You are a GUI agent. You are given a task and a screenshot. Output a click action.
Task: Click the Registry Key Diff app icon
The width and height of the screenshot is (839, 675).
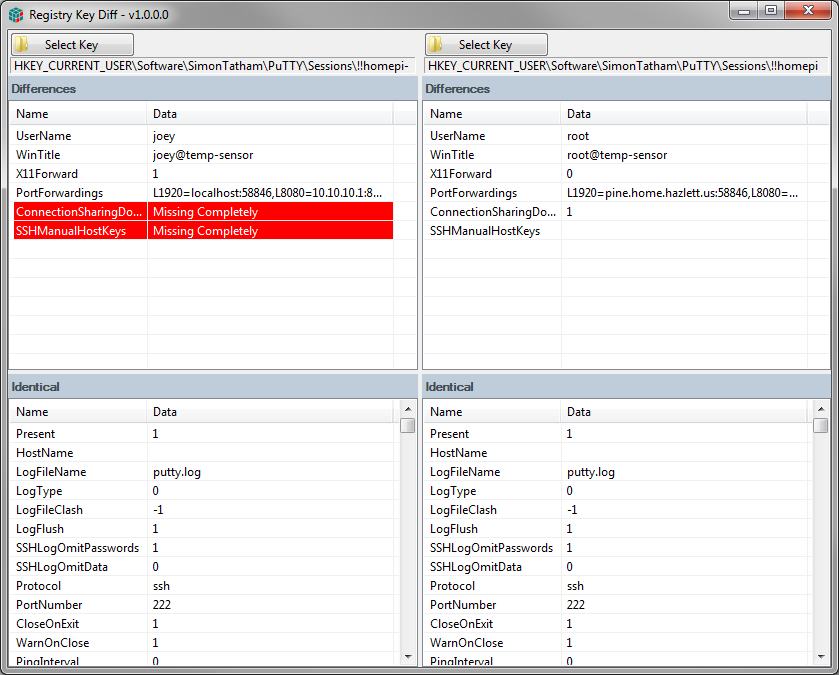tap(16, 15)
